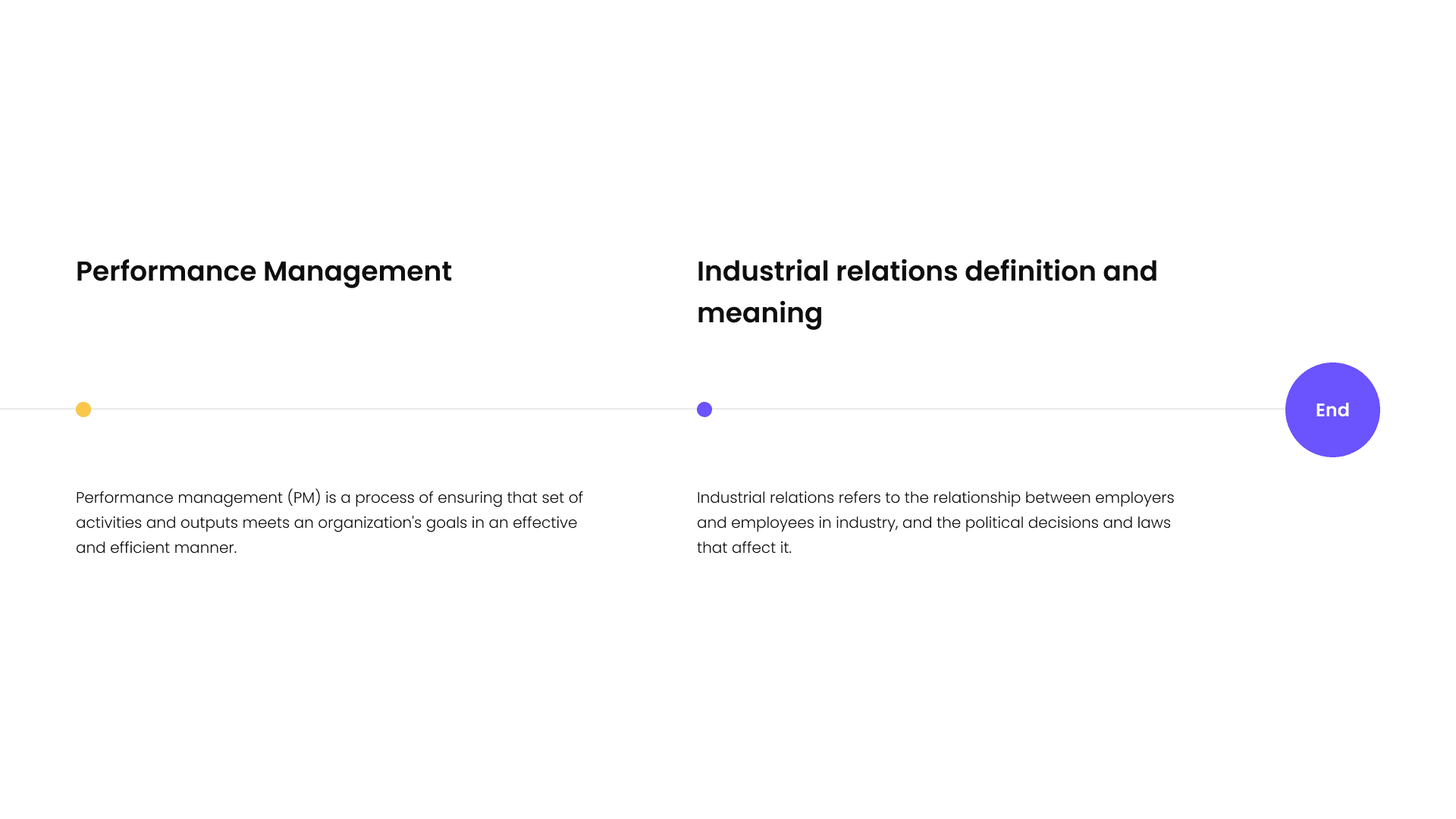The image size is (1456, 819).
Task: Click the text line 'that affect it.'
Action: [x=744, y=548]
